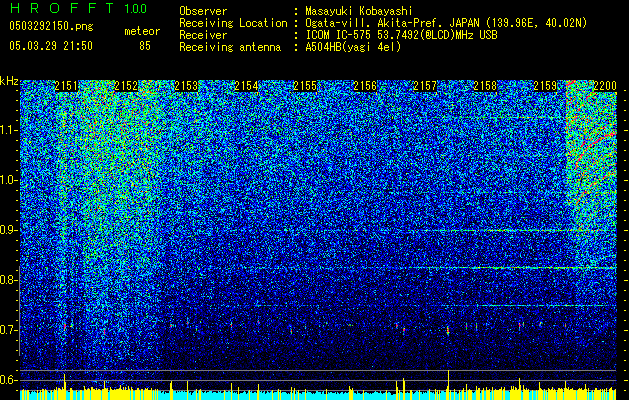Viewport: 629px width, 400px height.
Task: Click the 0.6 kHz frequency tick label
Action: pos(9,380)
